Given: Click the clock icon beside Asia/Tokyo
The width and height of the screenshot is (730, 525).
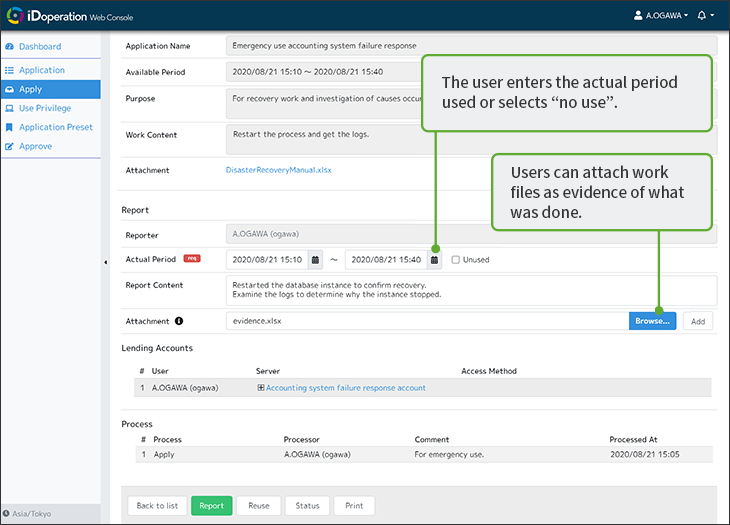Looking at the screenshot, I should pyautogui.click(x=6, y=514).
